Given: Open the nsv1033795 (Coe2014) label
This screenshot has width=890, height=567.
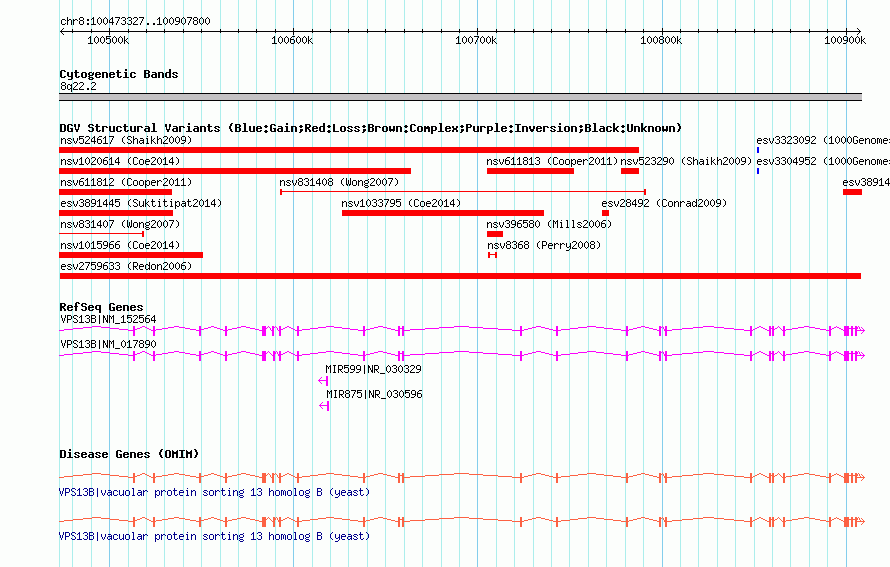Looking at the screenshot, I should point(401,203).
